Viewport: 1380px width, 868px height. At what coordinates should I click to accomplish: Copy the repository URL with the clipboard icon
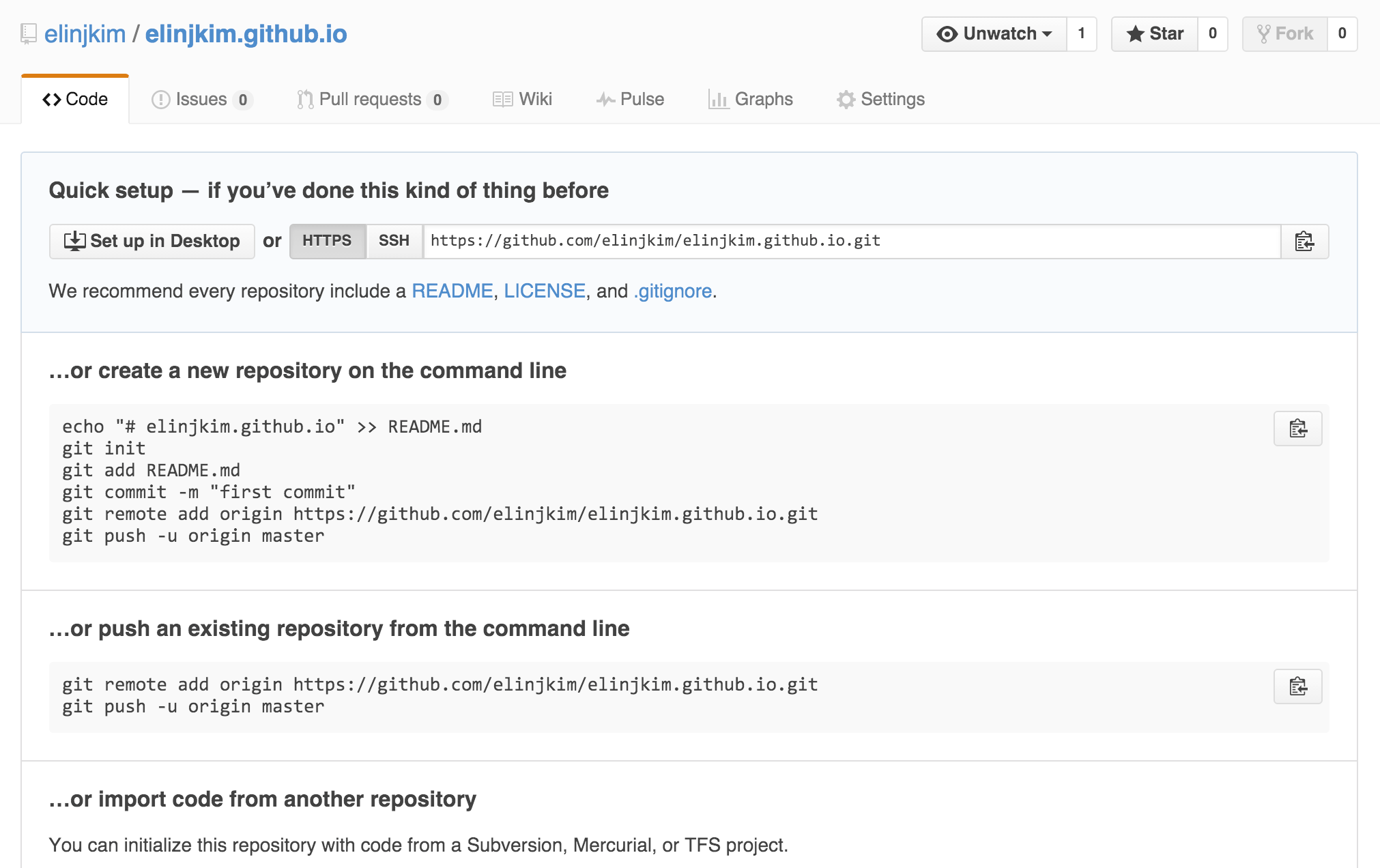(x=1304, y=241)
